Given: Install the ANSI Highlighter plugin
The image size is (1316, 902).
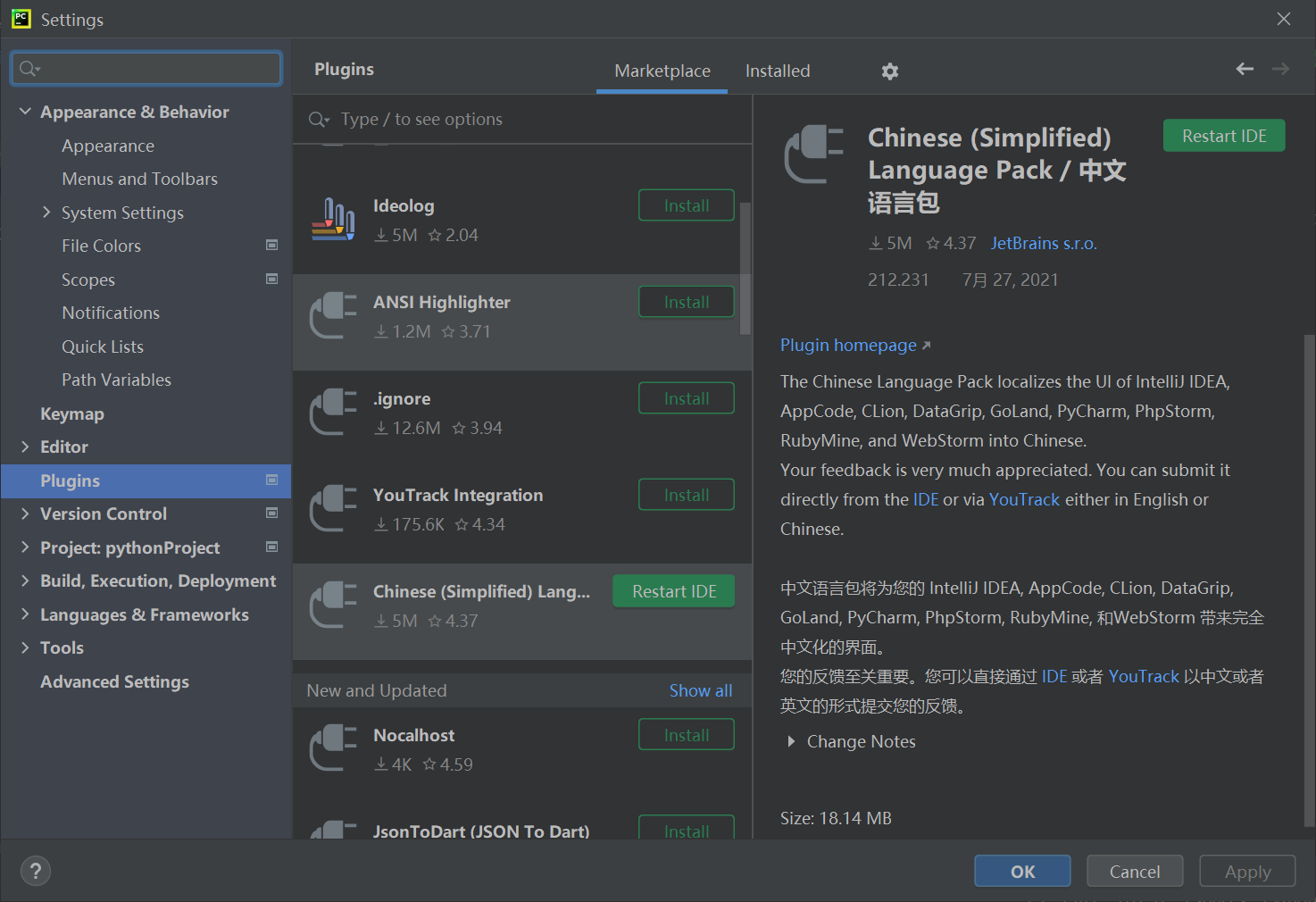Looking at the screenshot, I should (687, 302).
